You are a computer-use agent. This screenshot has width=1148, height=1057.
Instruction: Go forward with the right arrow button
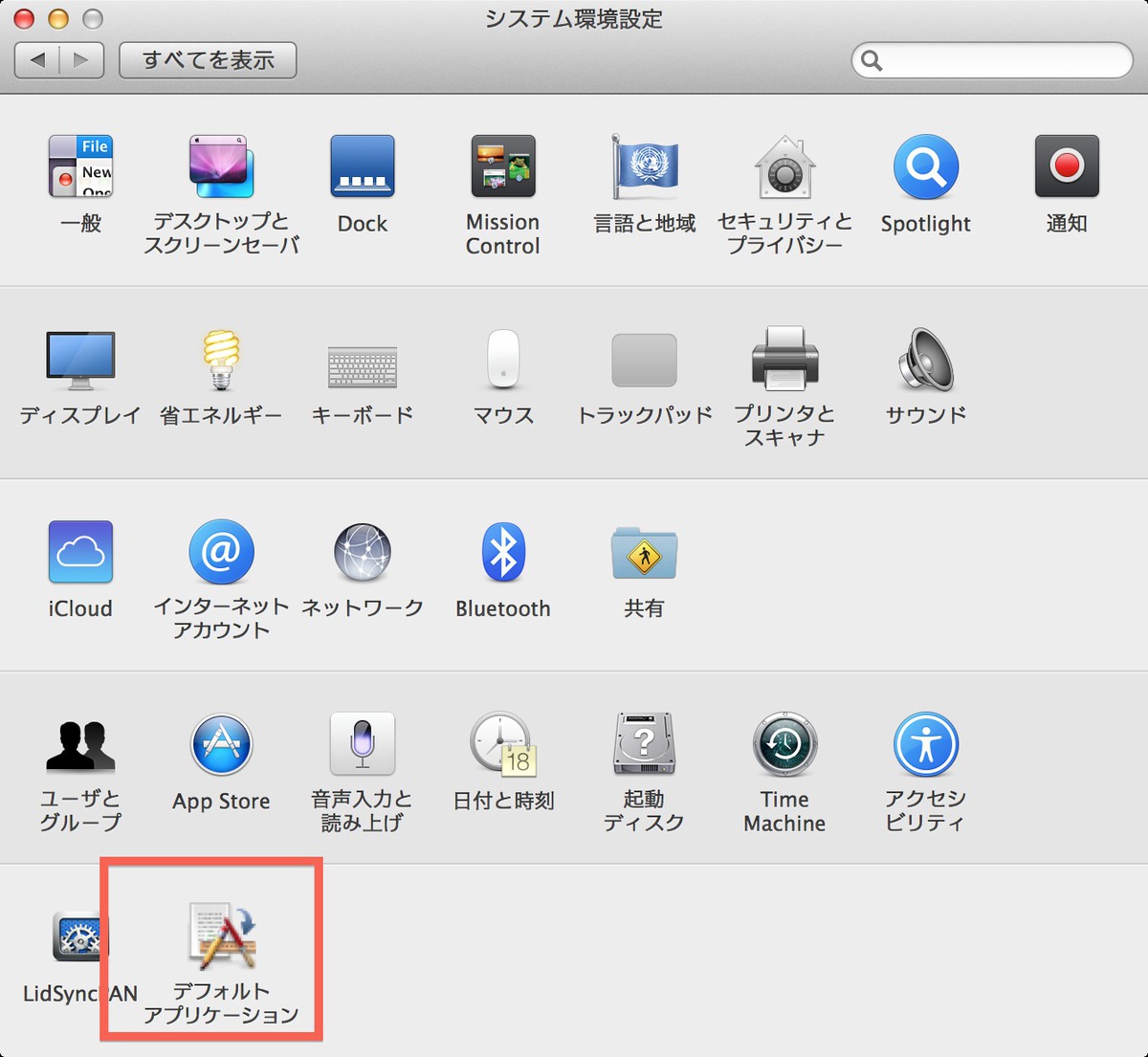(81, 60)
